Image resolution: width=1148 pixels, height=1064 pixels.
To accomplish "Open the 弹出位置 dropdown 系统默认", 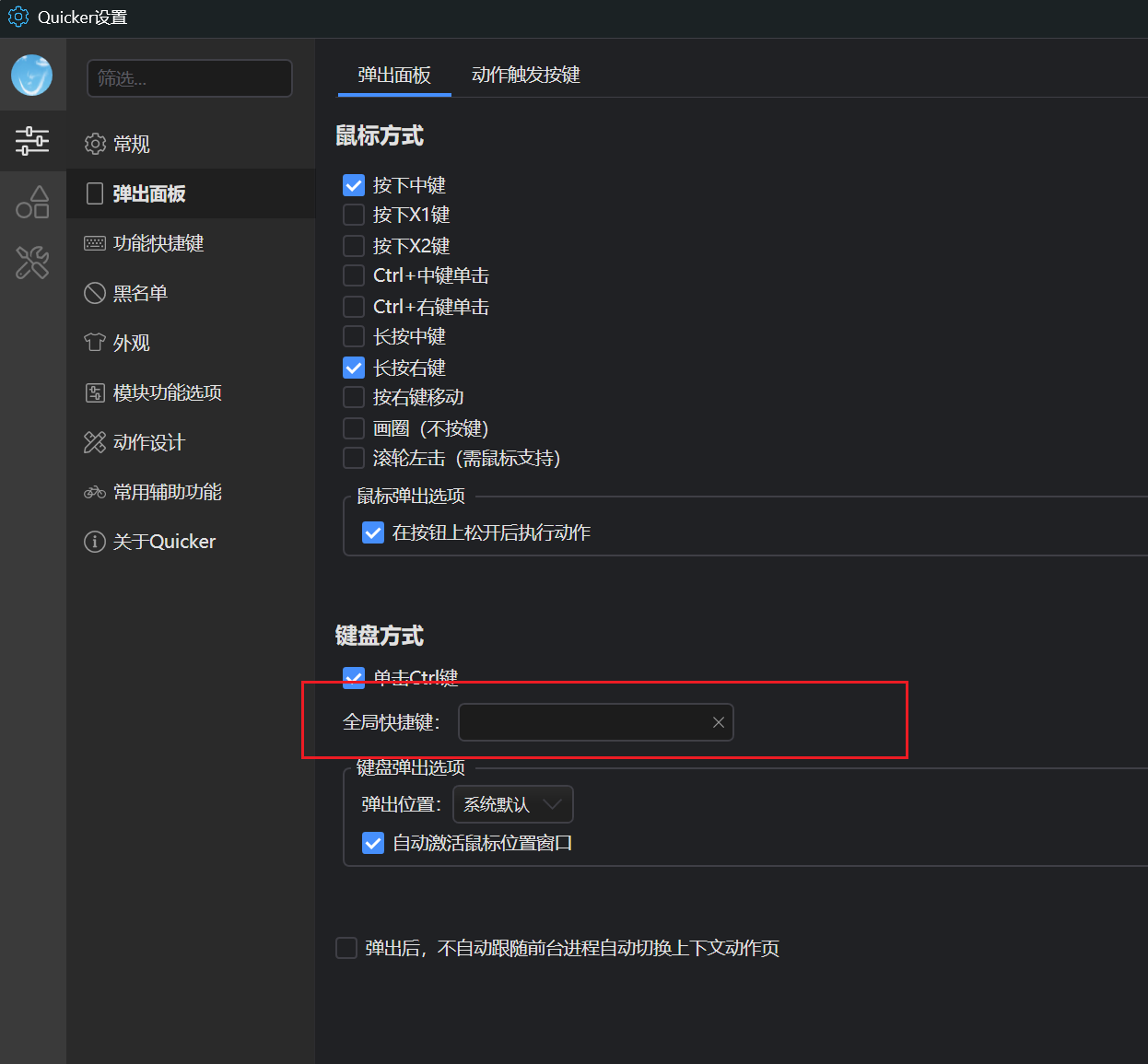I will pyautogui.click(x=513, y=804).
